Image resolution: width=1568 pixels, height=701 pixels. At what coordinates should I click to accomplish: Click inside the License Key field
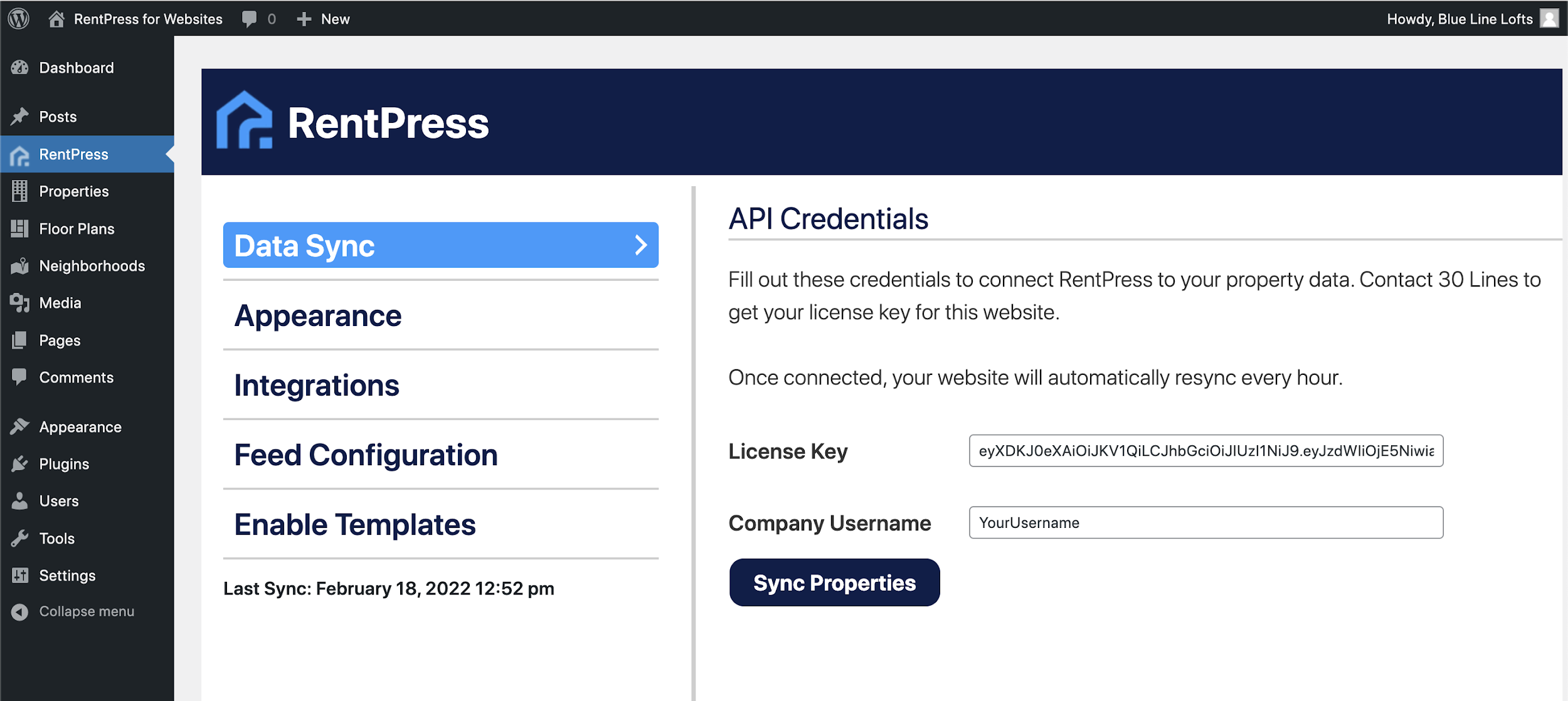click(1206, 451)
